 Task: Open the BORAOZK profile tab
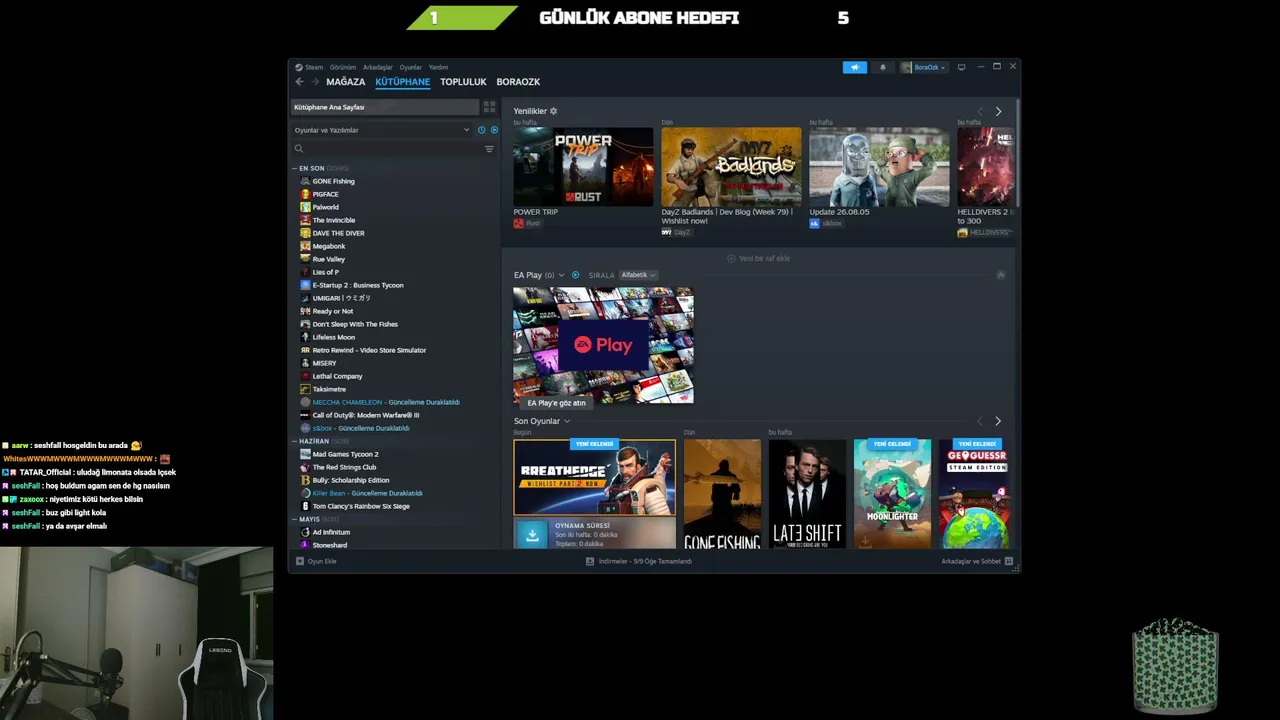(x=518, y=82)
